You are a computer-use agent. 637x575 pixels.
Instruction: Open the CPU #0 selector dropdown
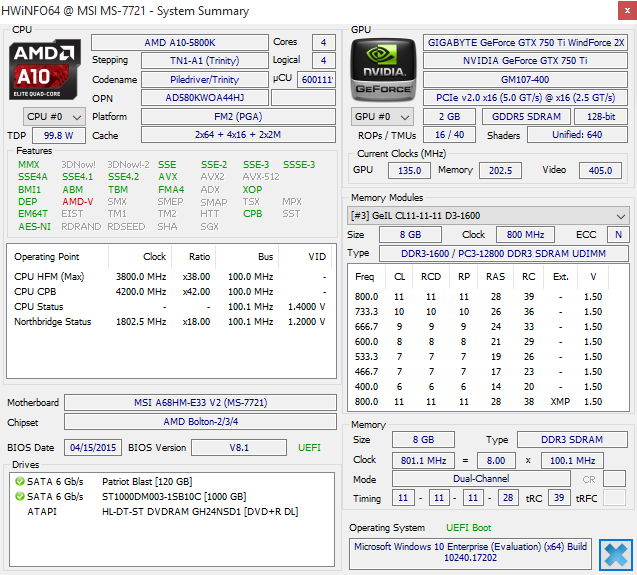54,117
